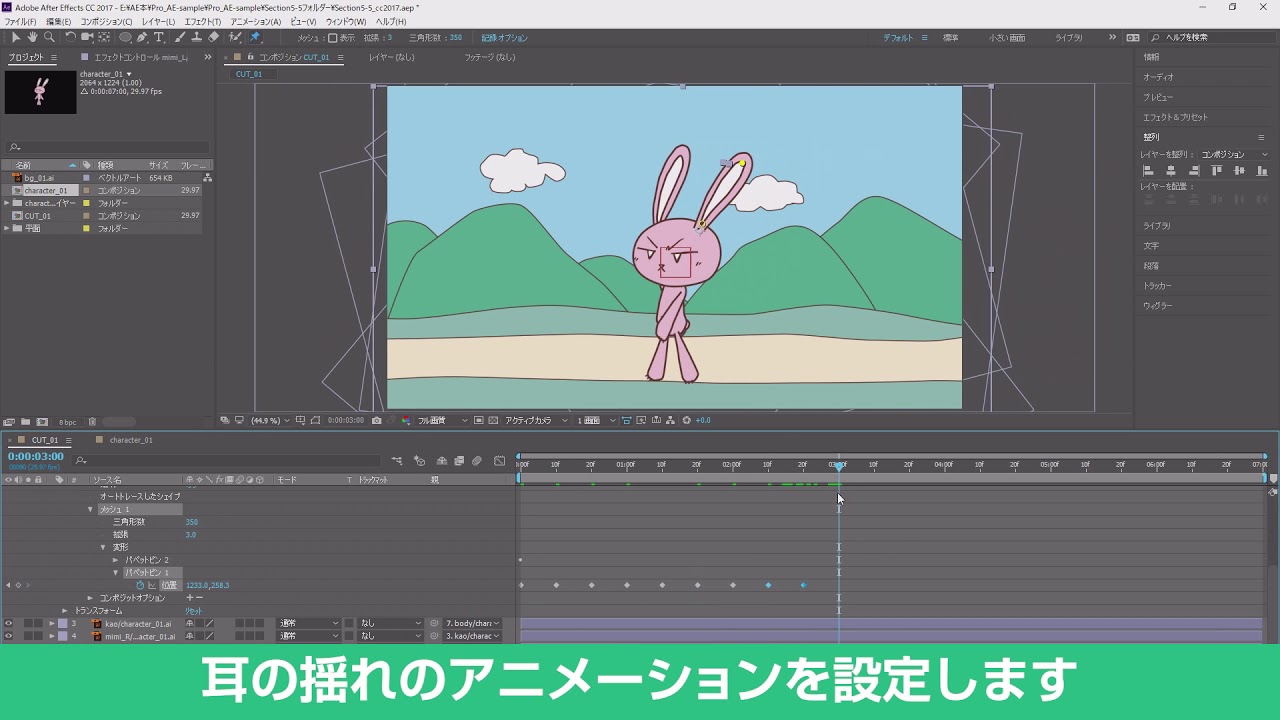
Task: Click the リセット transform reset link
Action: pyautogui.click(x=193, y=610)
